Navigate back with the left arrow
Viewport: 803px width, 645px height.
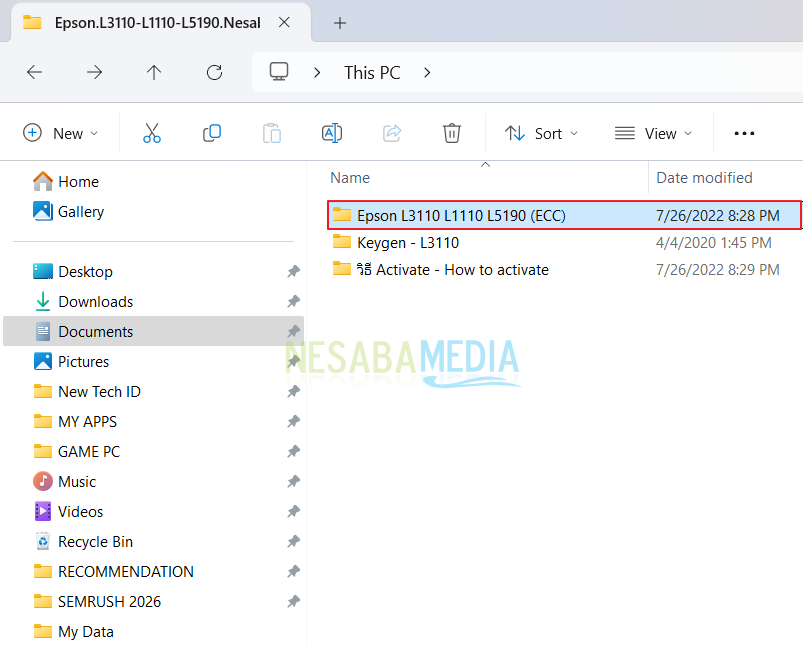tap(35, 72)
